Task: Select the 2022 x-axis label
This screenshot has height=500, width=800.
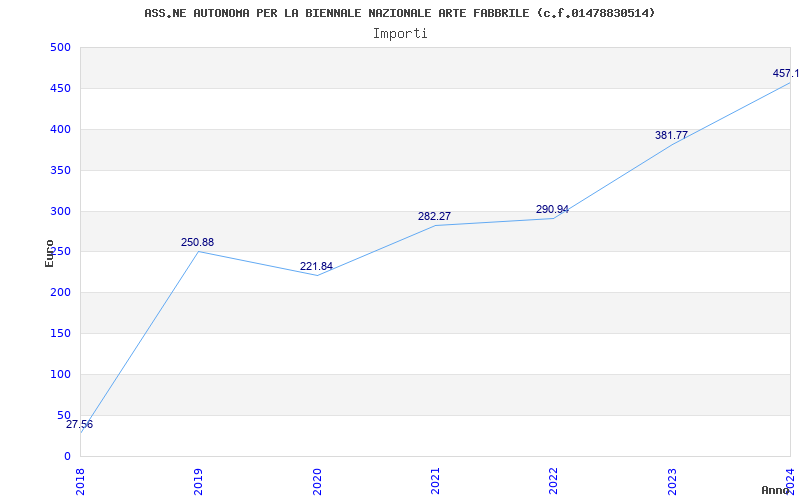Action: tap(553, 482)
